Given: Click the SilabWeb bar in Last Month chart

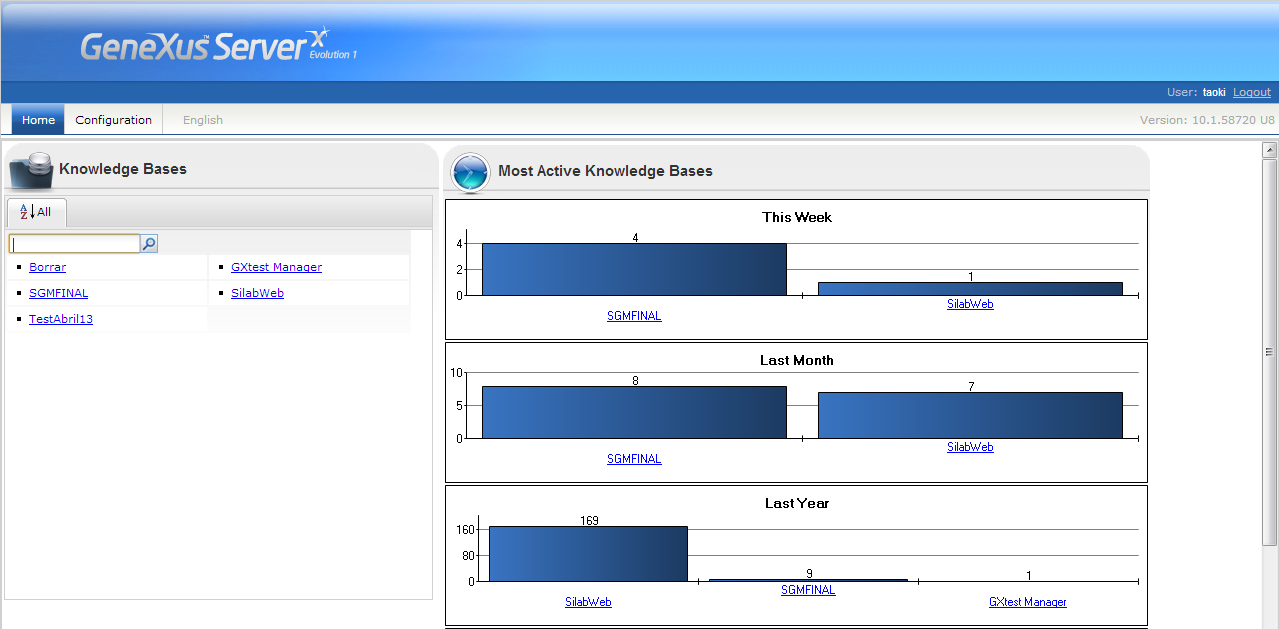Looking at the screenshot, I should click(970, 415).
